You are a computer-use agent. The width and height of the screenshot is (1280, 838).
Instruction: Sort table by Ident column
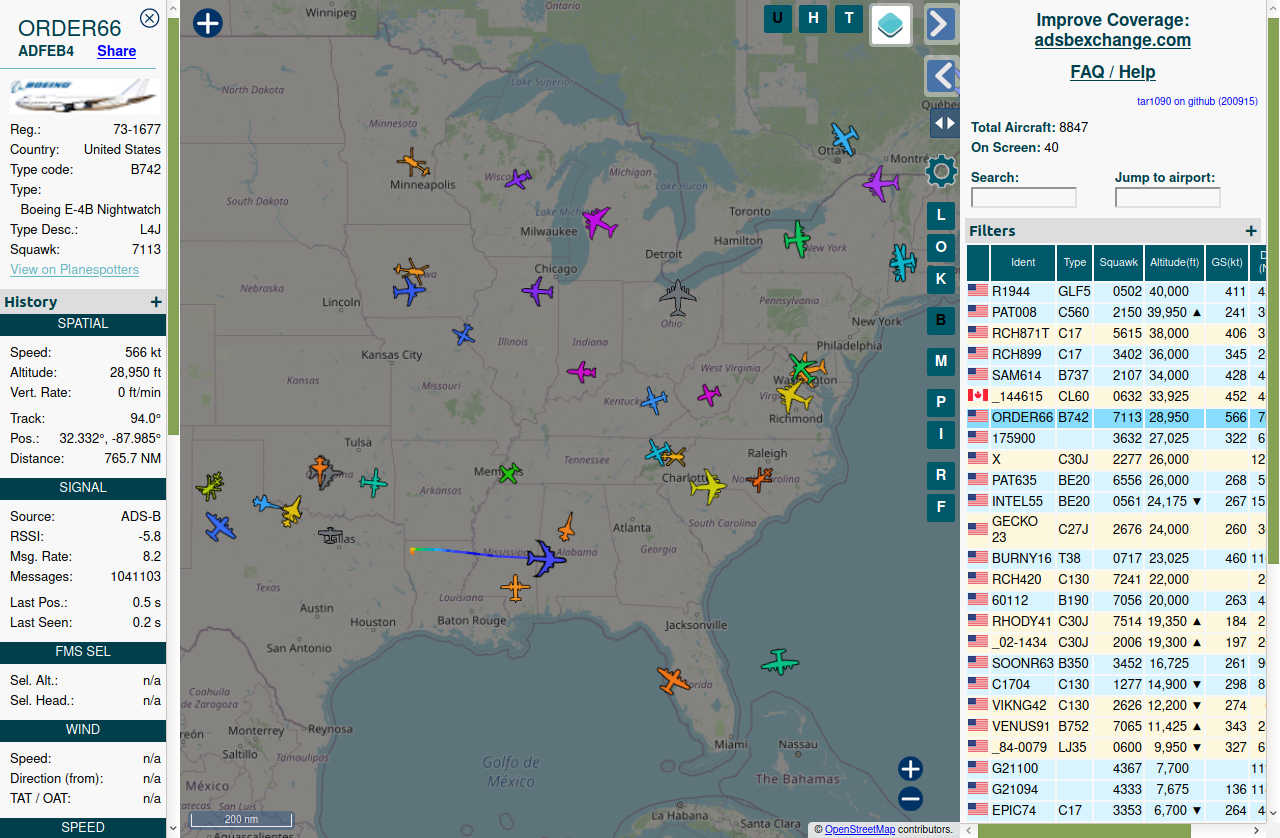[x=1023, y=263]
